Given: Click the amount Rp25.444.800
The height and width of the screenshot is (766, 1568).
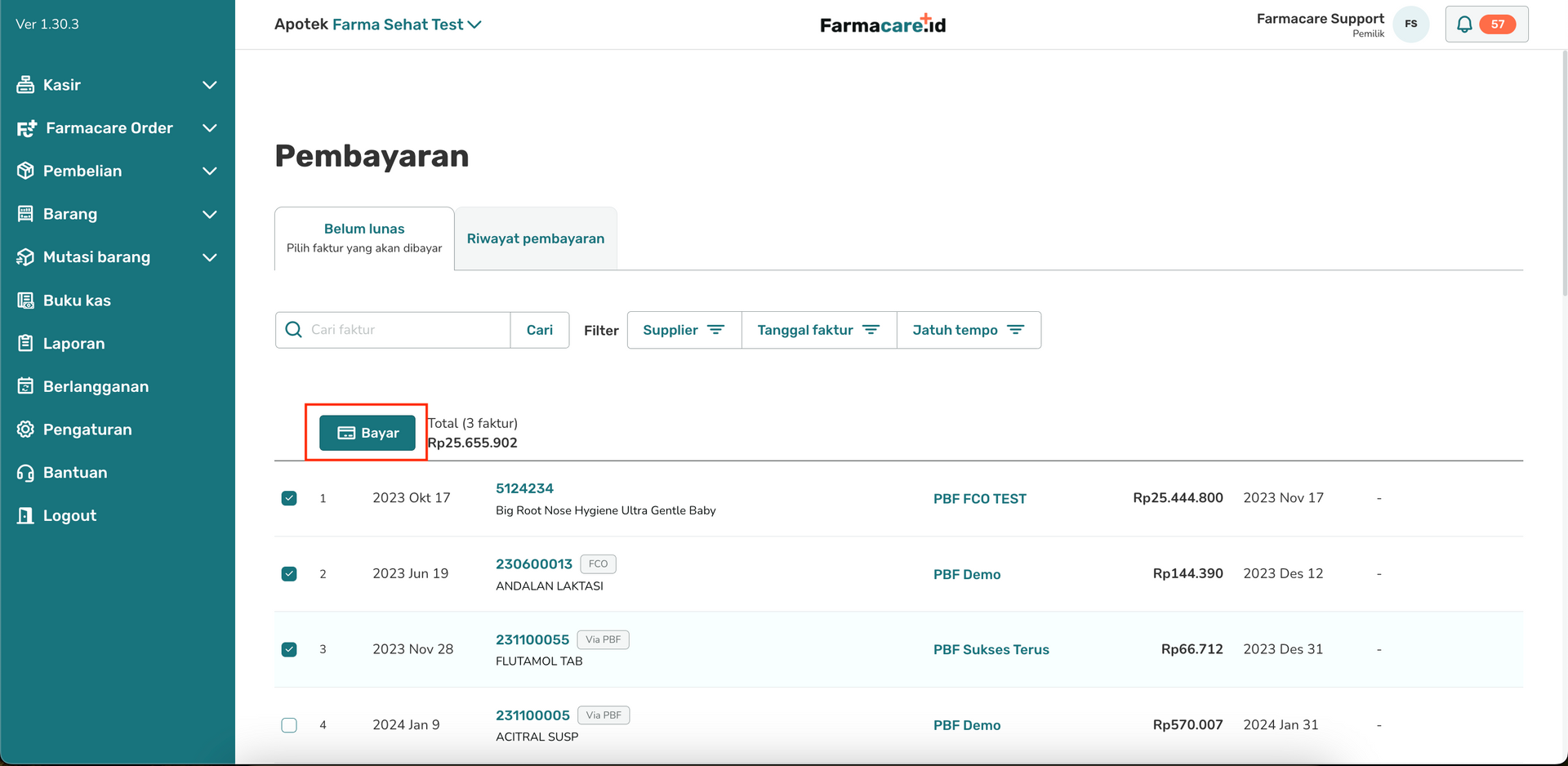Looking at the screenshot, I should [1178, 498].
